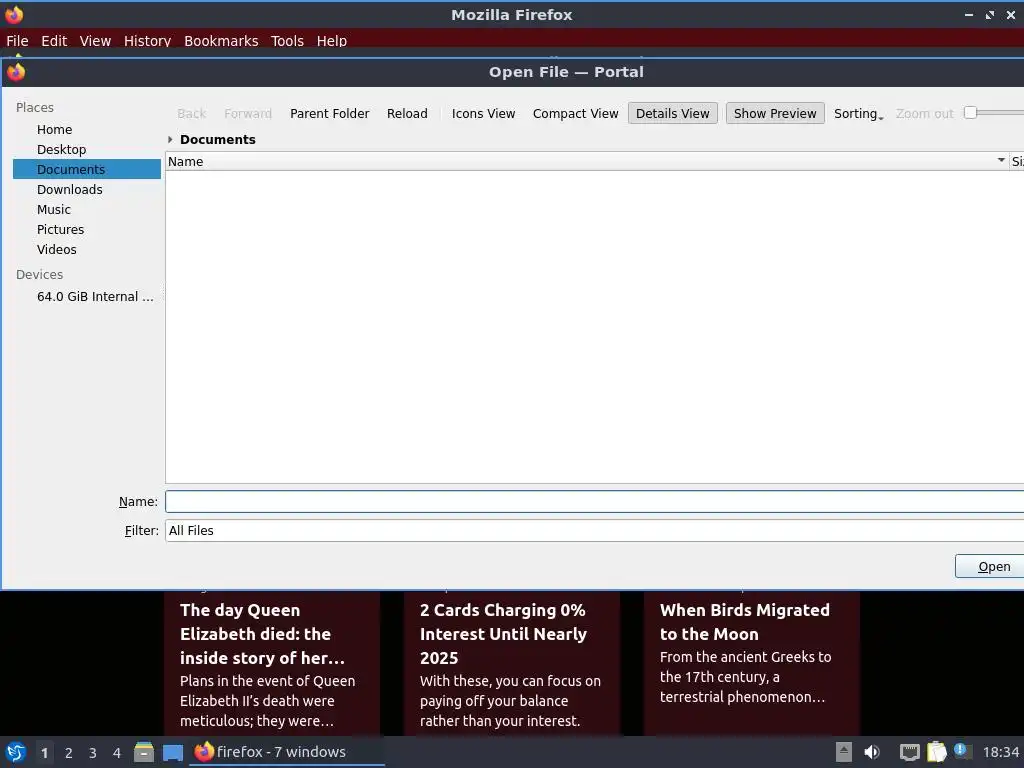This screenshot has height=768, width=1024.
Task: Switch to workspace 1
Action: click(x=44, y=753)
